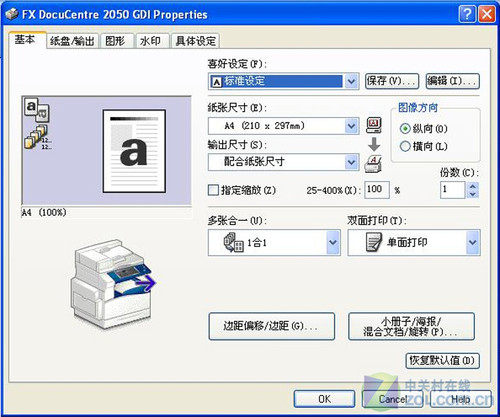
Task: Click the 单面打印 page icon
Action: tap(374, 242)
